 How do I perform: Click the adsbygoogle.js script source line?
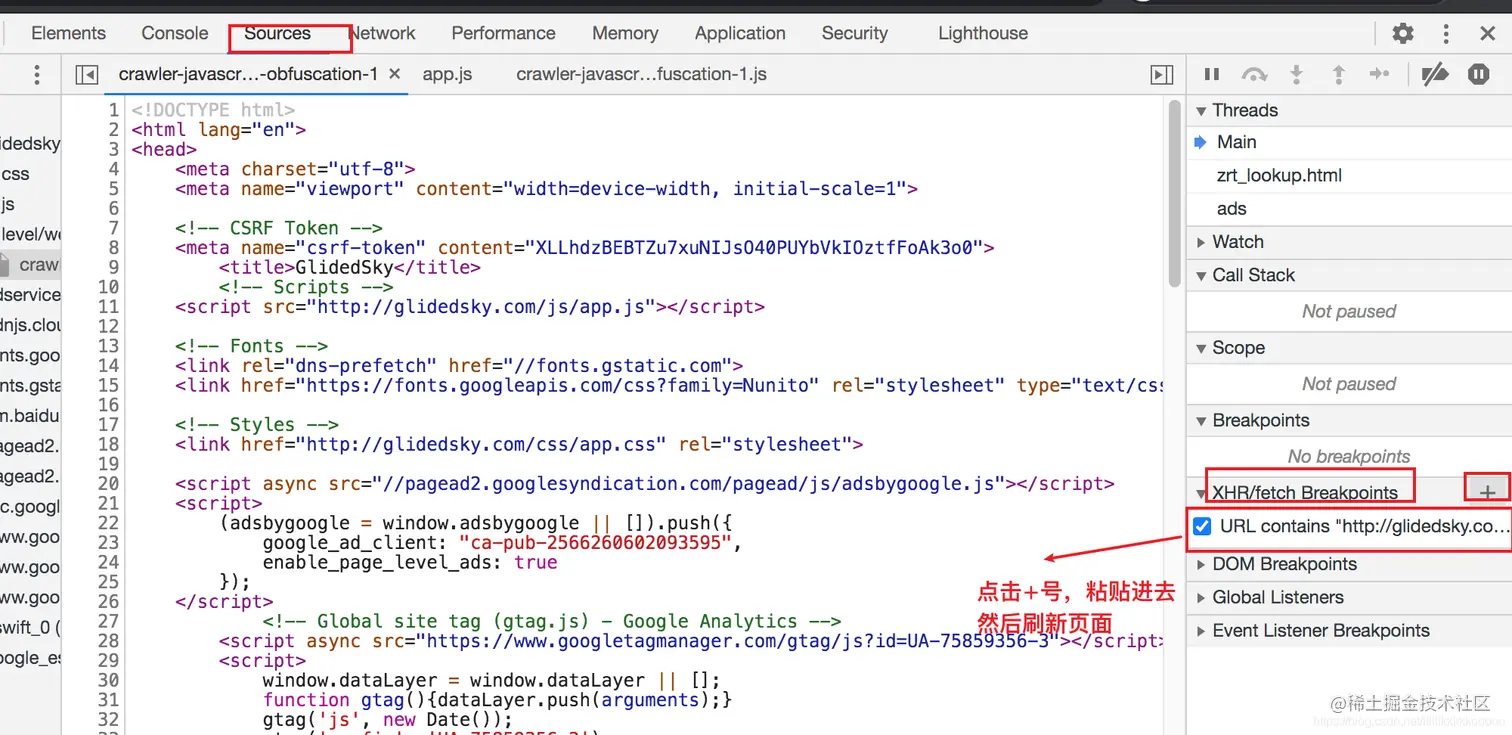tap(644, 484)
